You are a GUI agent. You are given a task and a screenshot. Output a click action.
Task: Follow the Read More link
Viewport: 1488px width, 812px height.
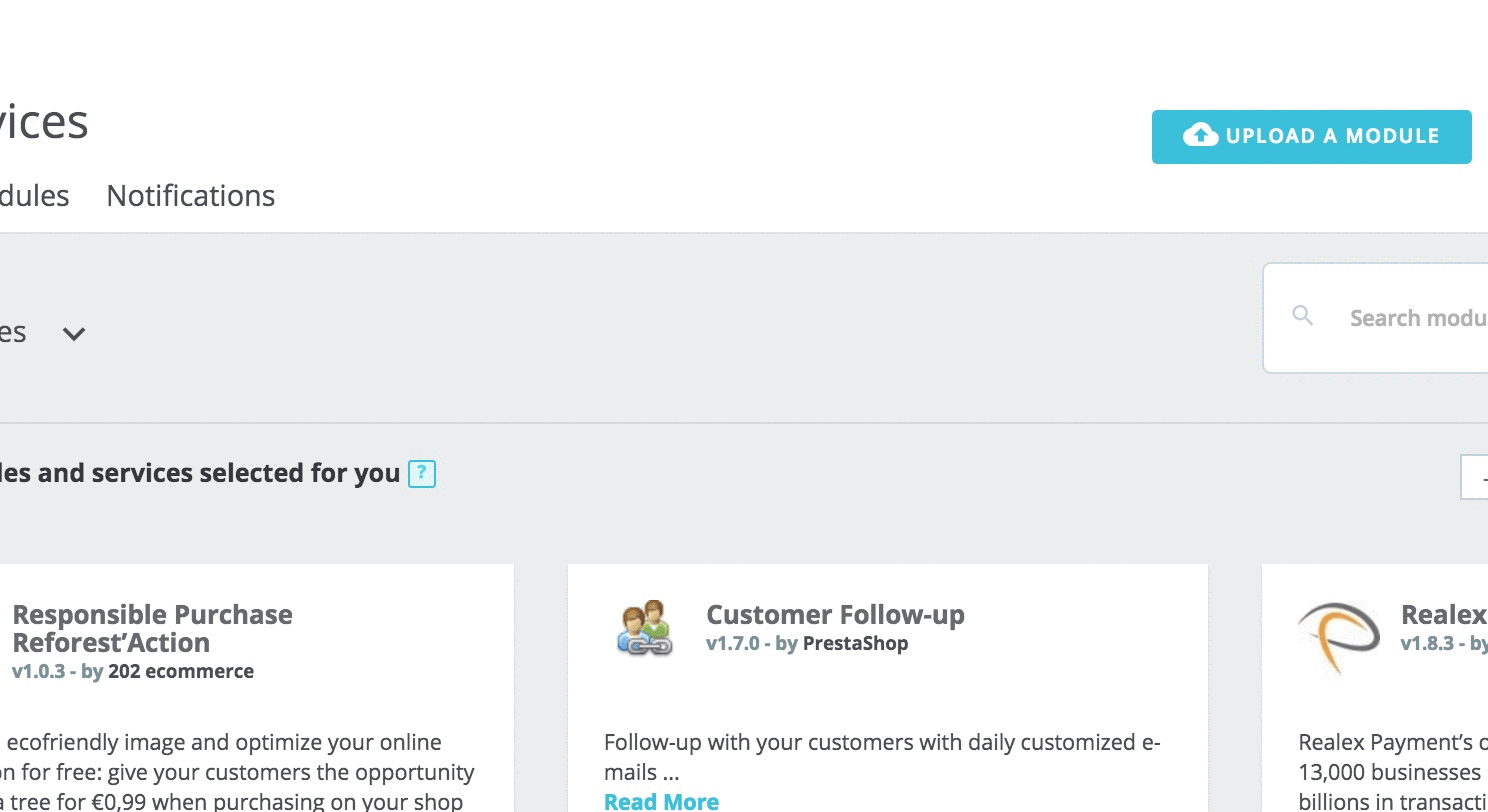coord(661,801)
